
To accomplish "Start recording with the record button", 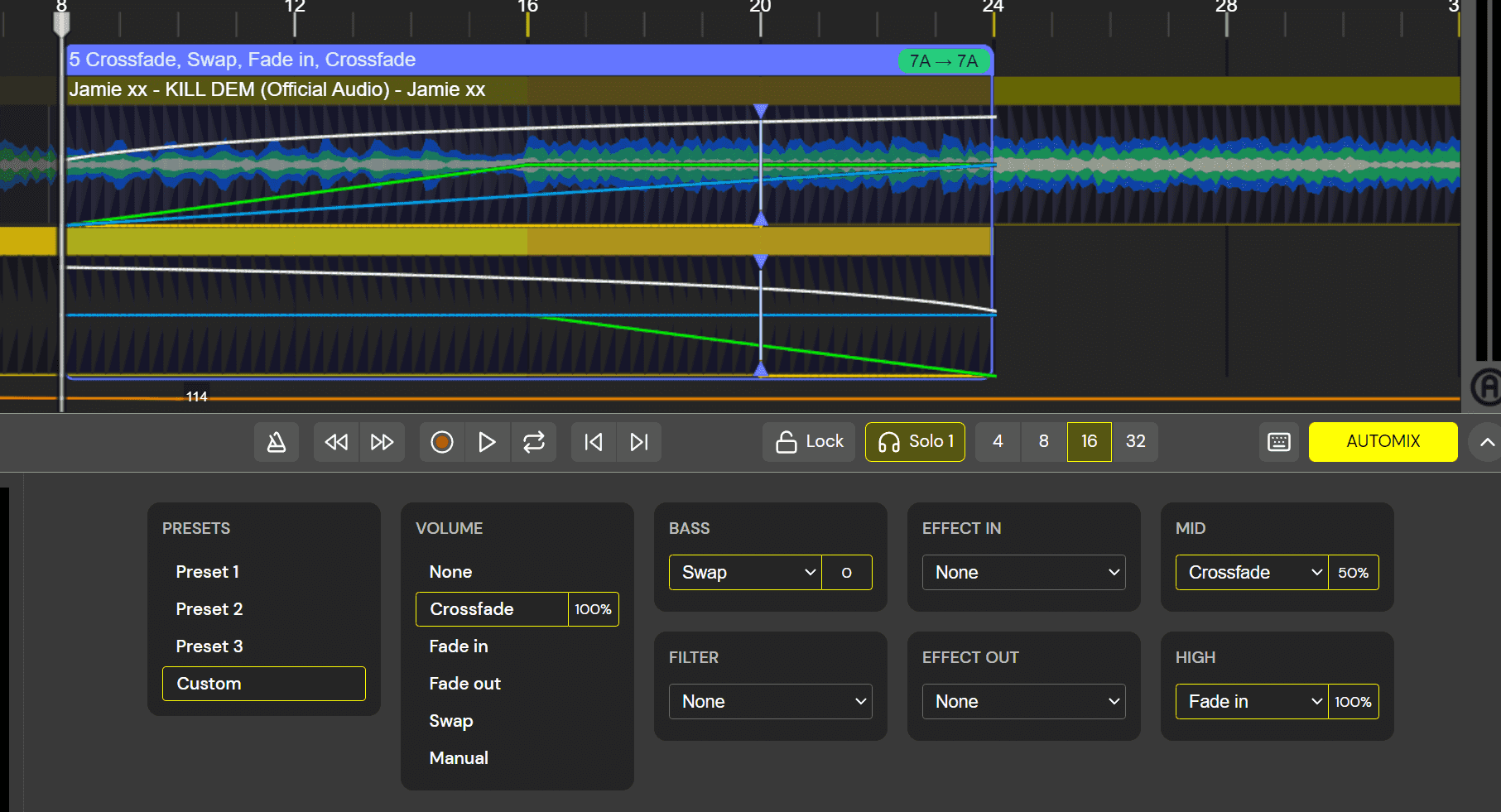I will [x=442, y=442].
